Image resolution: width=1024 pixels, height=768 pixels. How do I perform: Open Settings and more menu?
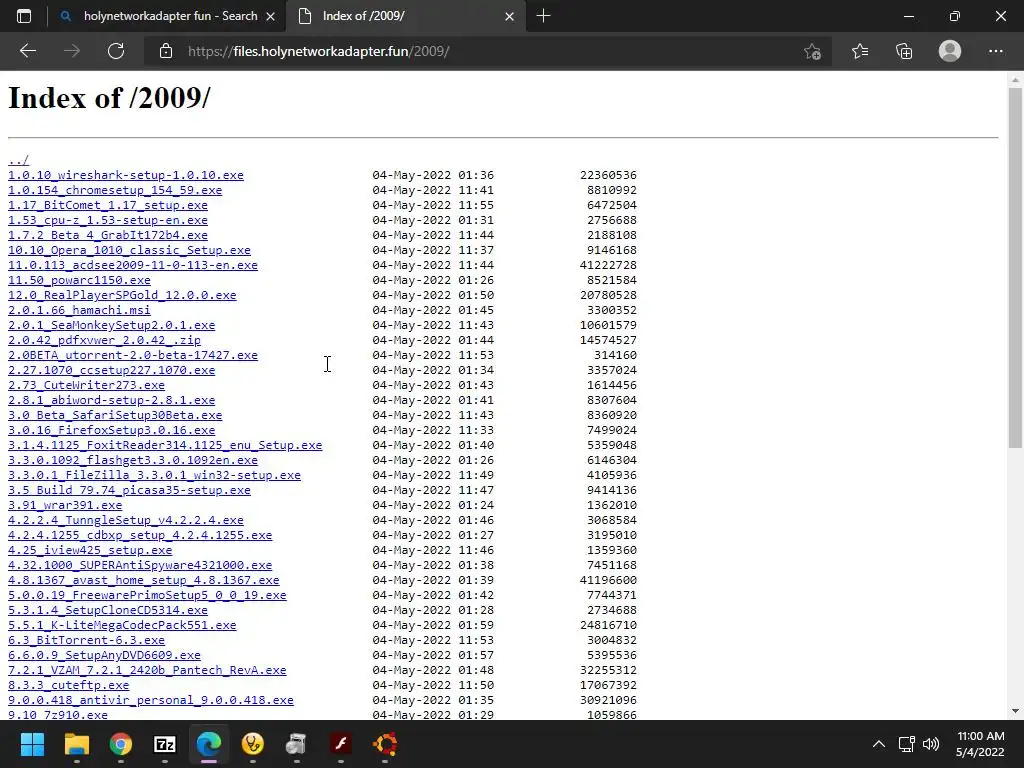pyautogui.click(x=995, y=51)
